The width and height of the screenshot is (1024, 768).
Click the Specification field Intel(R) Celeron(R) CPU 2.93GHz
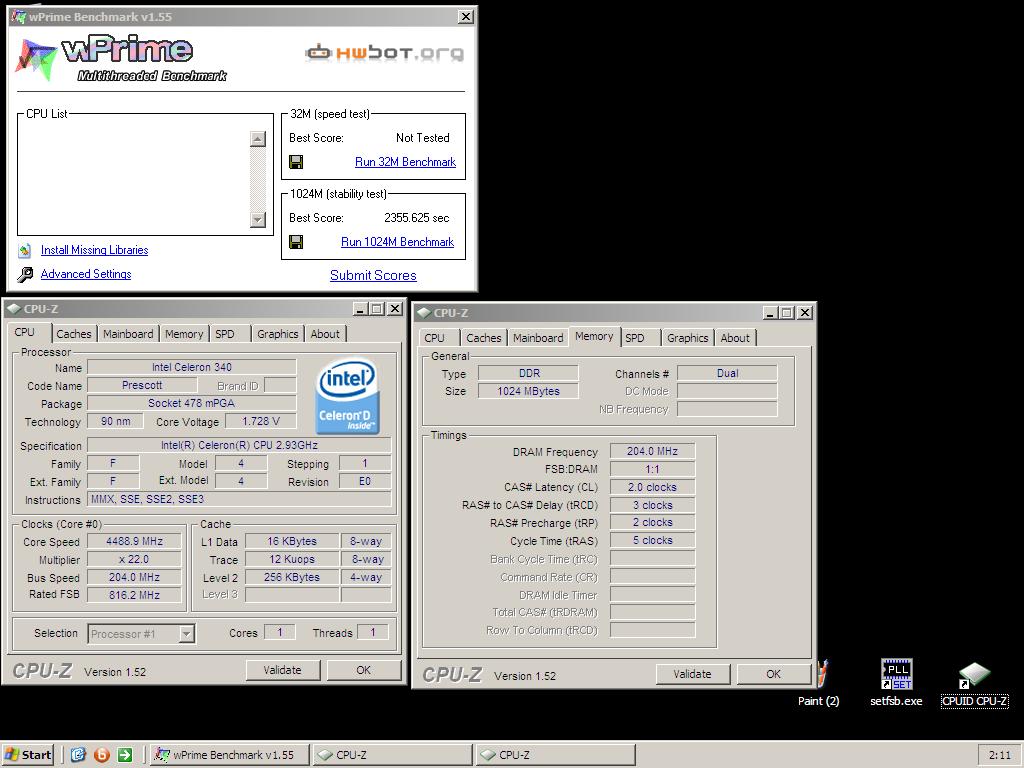point(239,445)
